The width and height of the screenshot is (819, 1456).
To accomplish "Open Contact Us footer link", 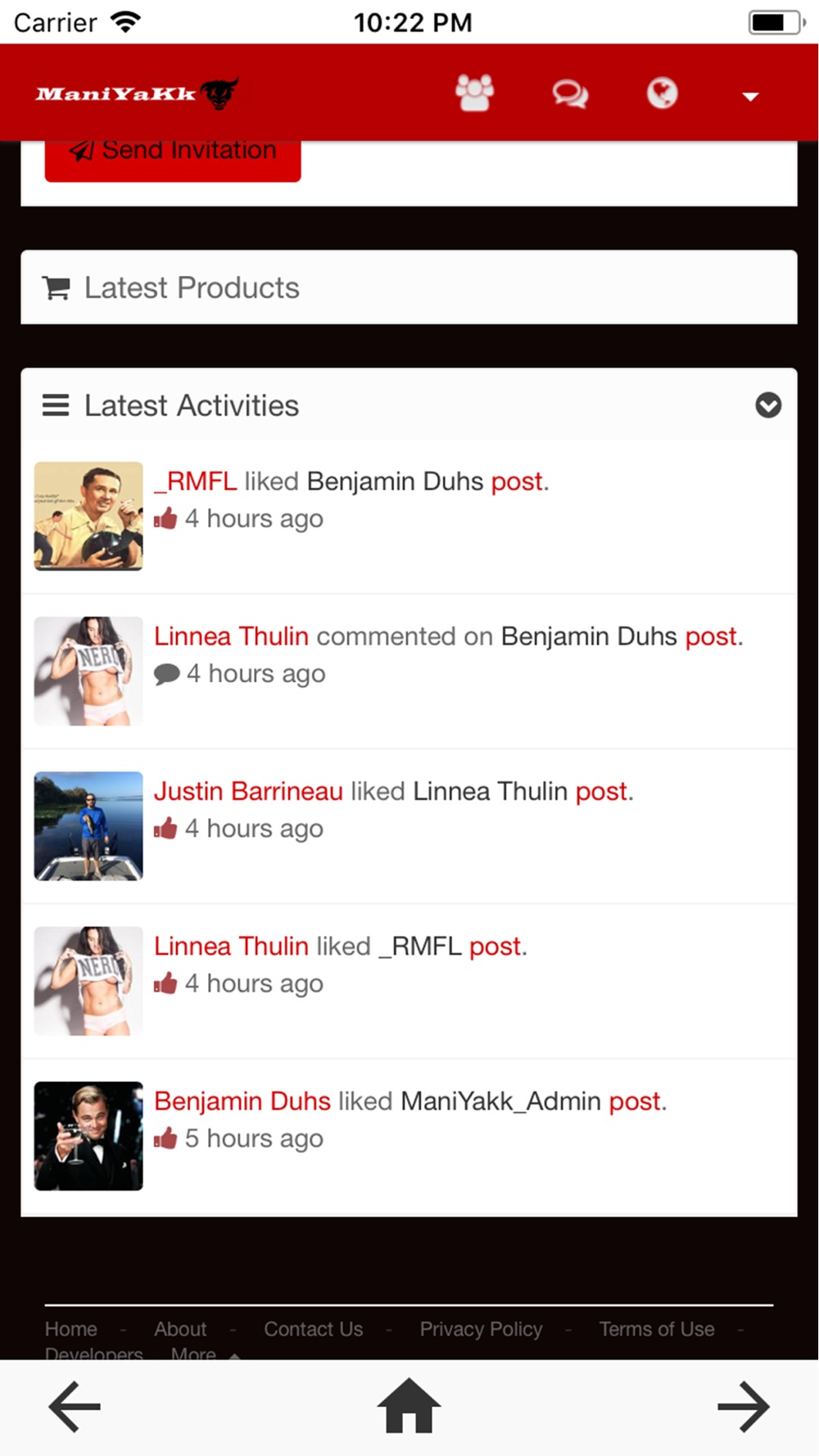I will point(313,1328).
